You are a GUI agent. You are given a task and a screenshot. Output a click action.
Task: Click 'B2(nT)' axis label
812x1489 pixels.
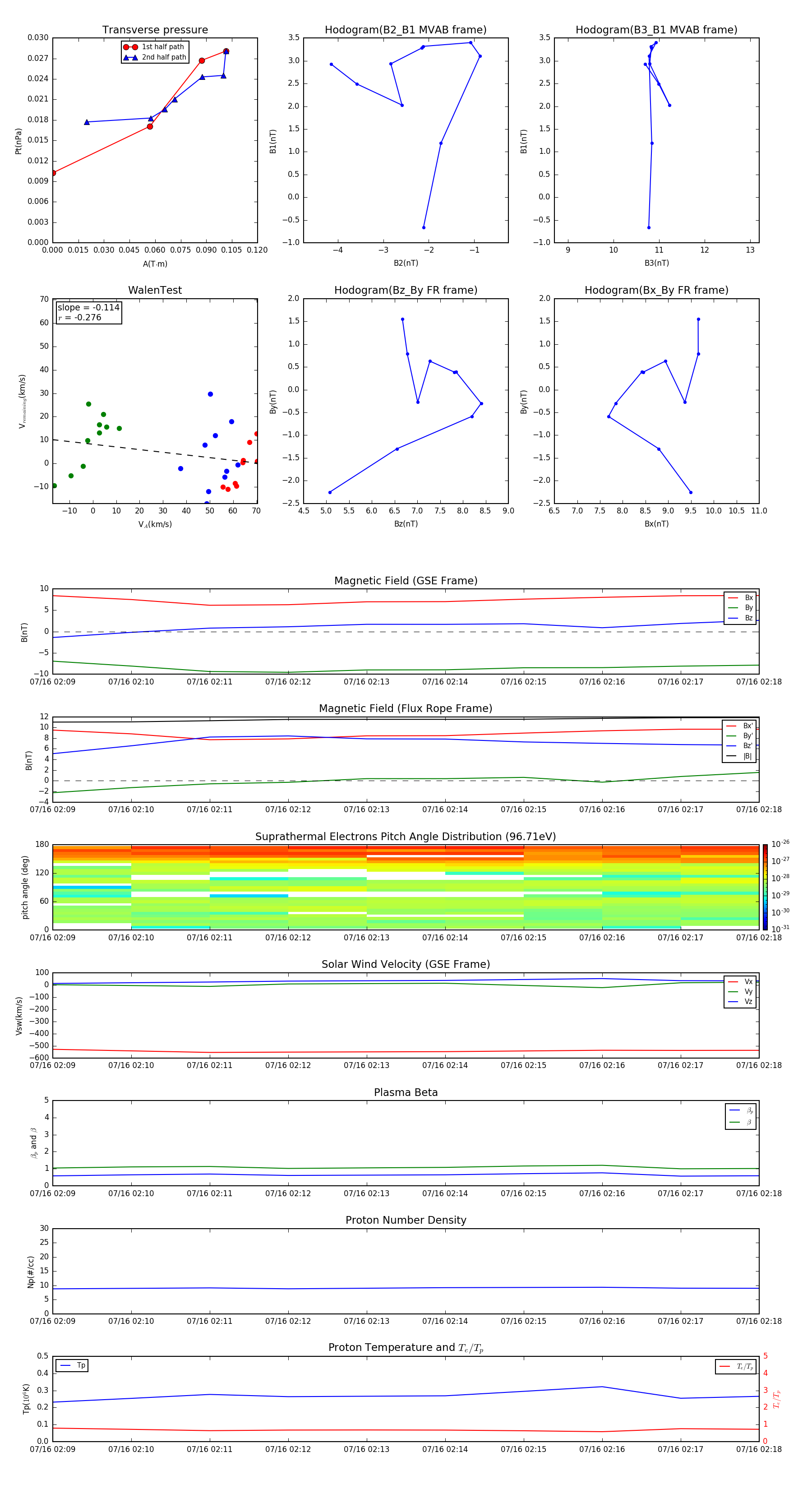coord(406,263)
